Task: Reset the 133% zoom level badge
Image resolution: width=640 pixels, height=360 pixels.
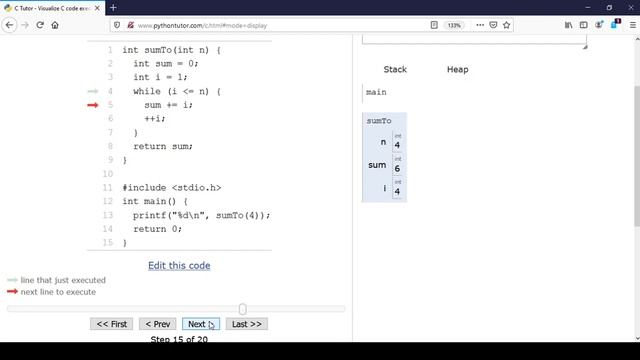Action: pos(454,25)
